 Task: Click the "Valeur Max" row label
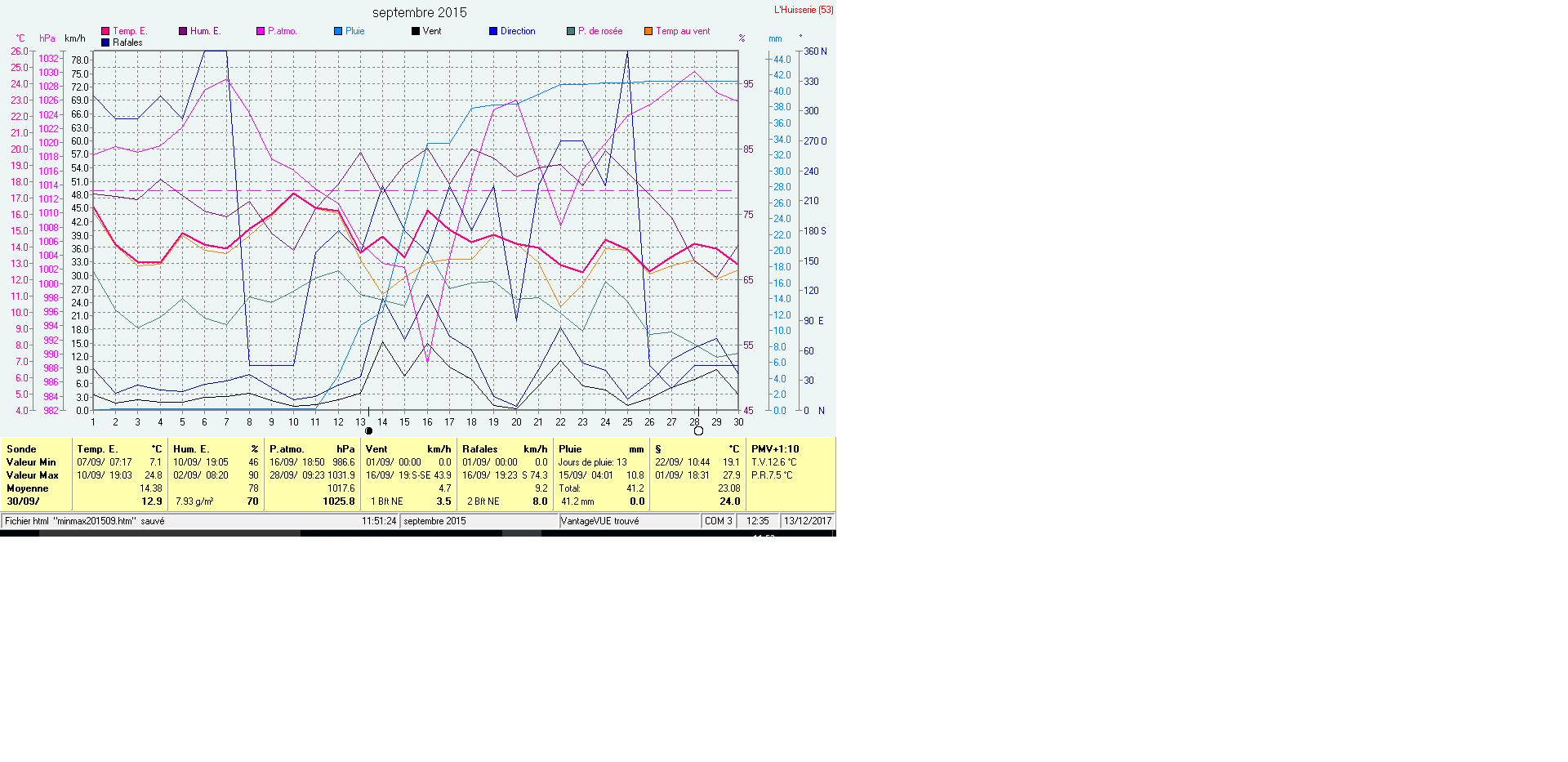[x=33, y=475]
